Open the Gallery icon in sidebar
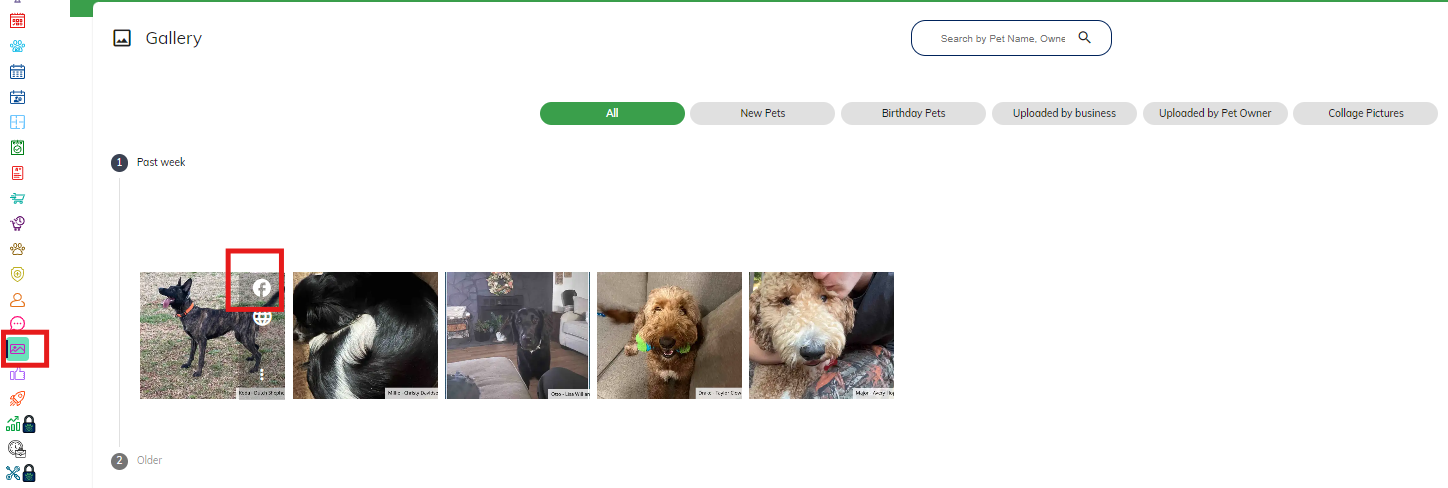The image size is (1448, 488). click(18, 349)
